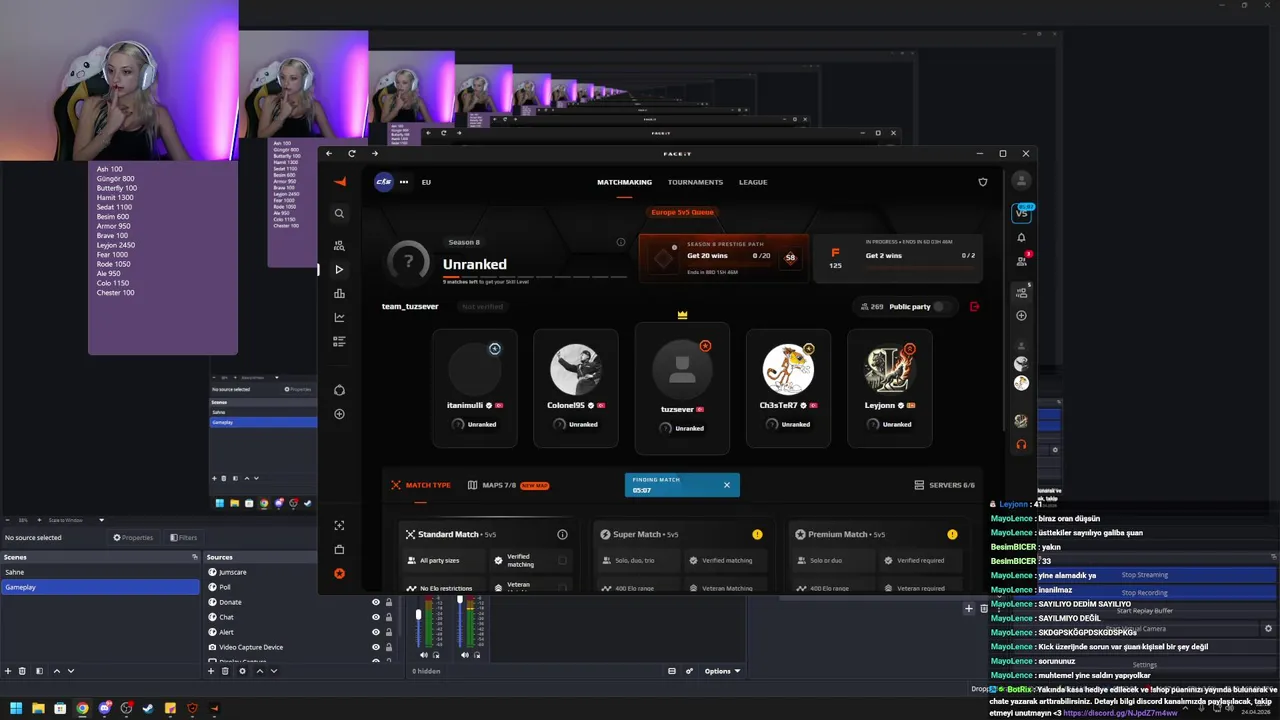This screenshot has width=1280, height=720.
Task: Go back in the FACEIT window
Action: pyautogui.click(x=330, y=153)
